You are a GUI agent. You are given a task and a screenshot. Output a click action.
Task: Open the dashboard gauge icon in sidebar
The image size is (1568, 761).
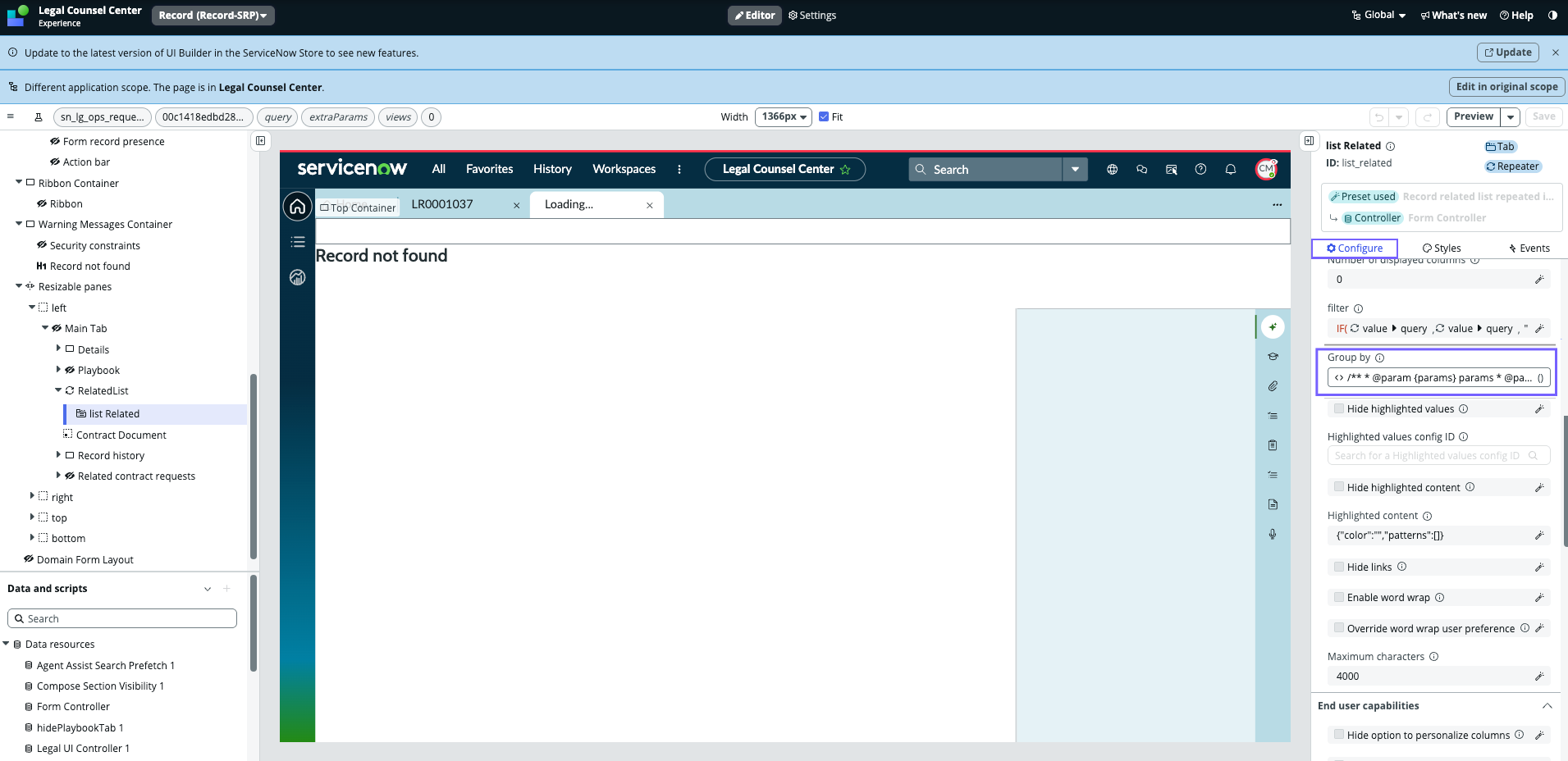297,277
